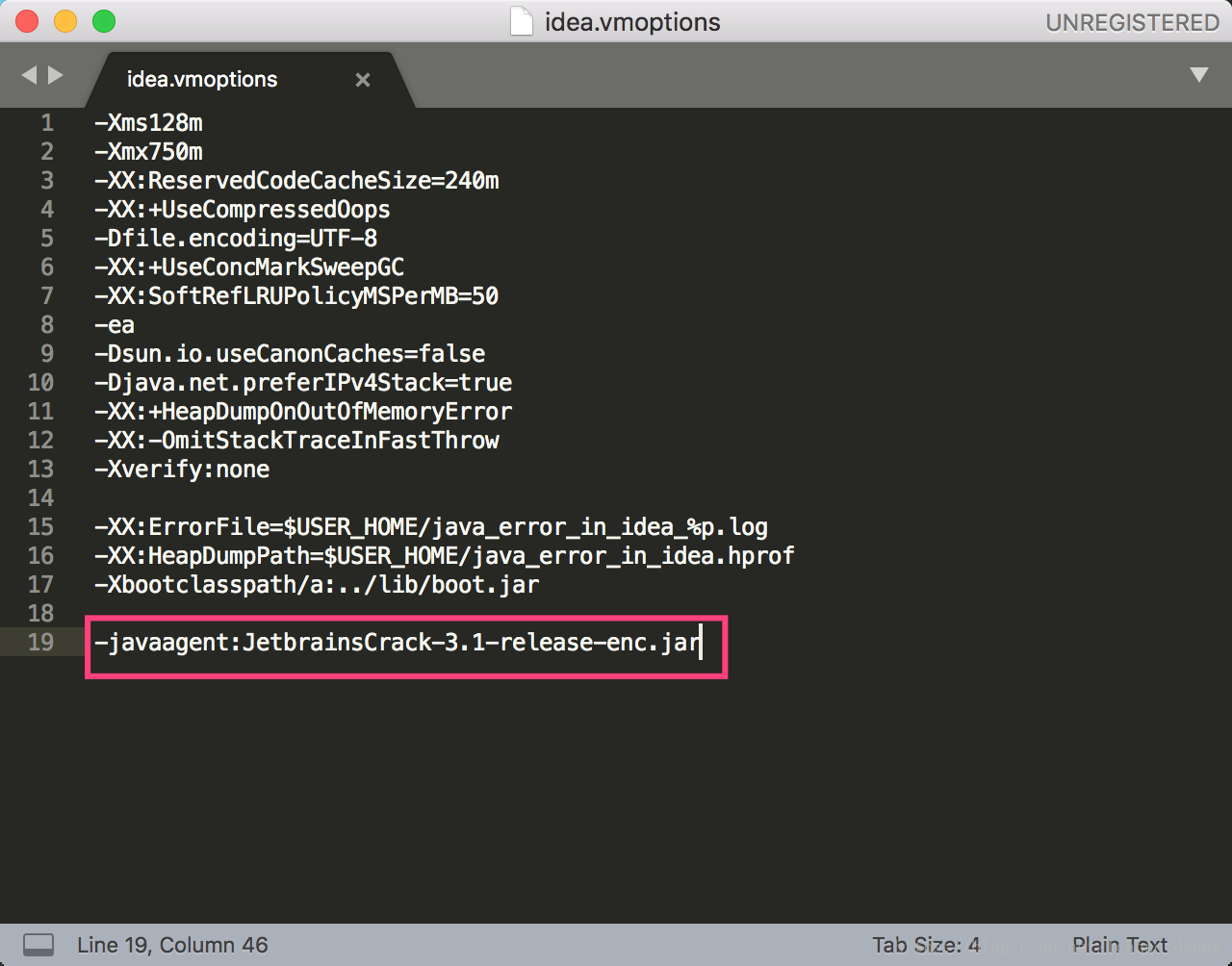Click the idea.vmoptions window title text
Screen dimensions: 1232x966
pos(632,22)
